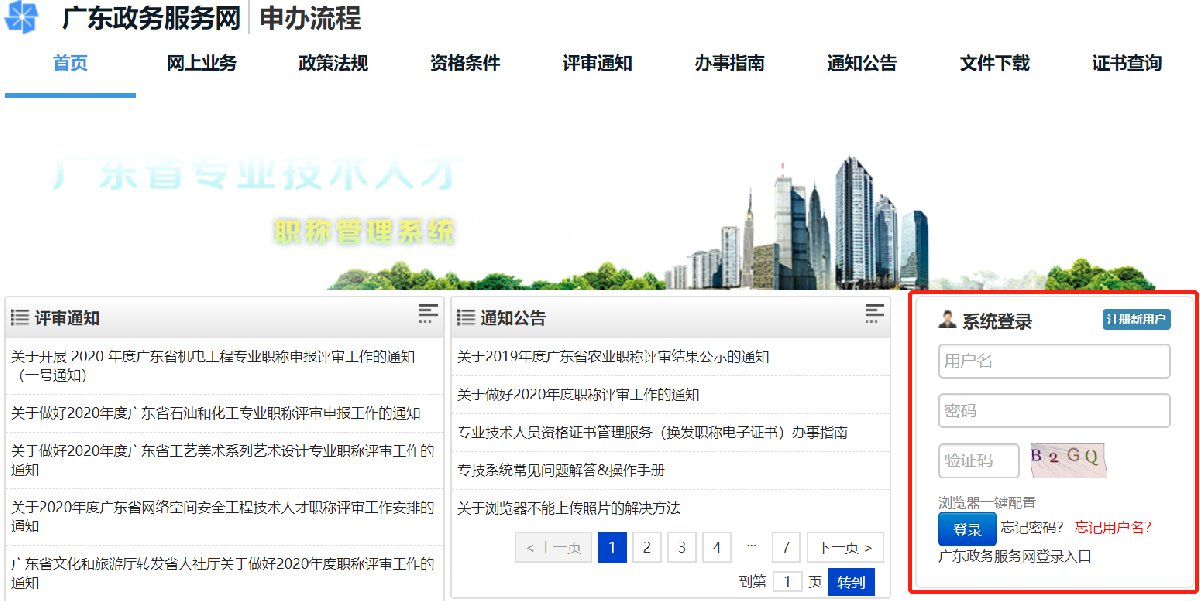The width and height of the screenshot is (1200, 601).
Task: Go to page 2 in pagination
Action: [x=647, y=547]
